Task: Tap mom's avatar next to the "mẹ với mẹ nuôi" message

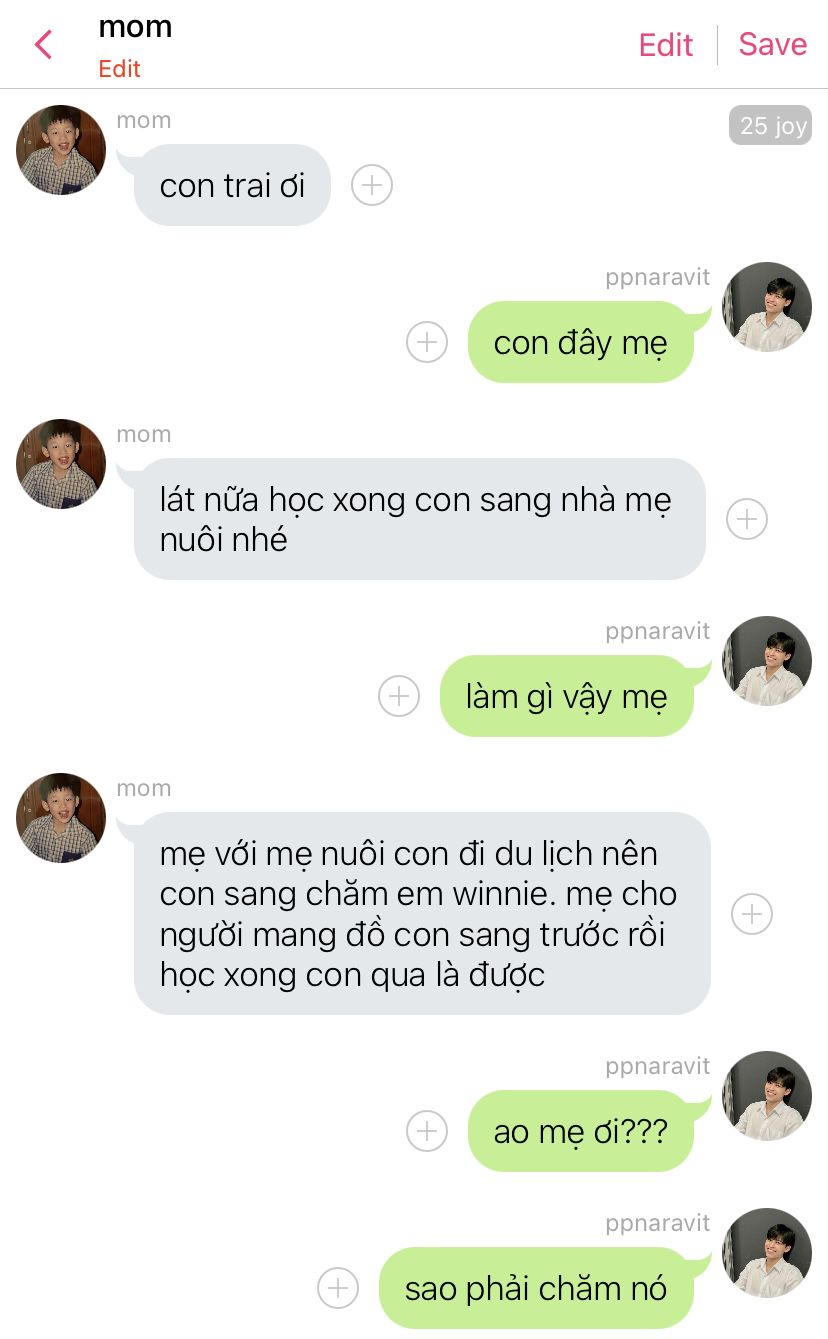Action: [61, 818]
